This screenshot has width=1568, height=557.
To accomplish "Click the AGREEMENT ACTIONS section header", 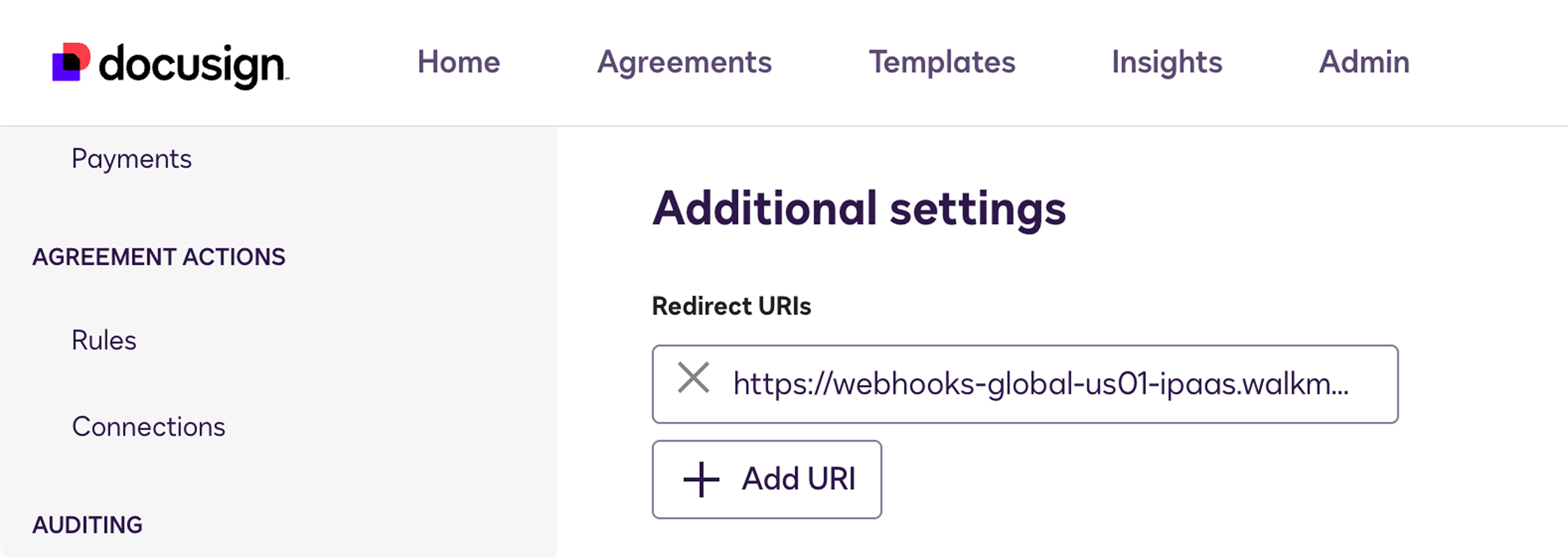I will pos(159,257).
